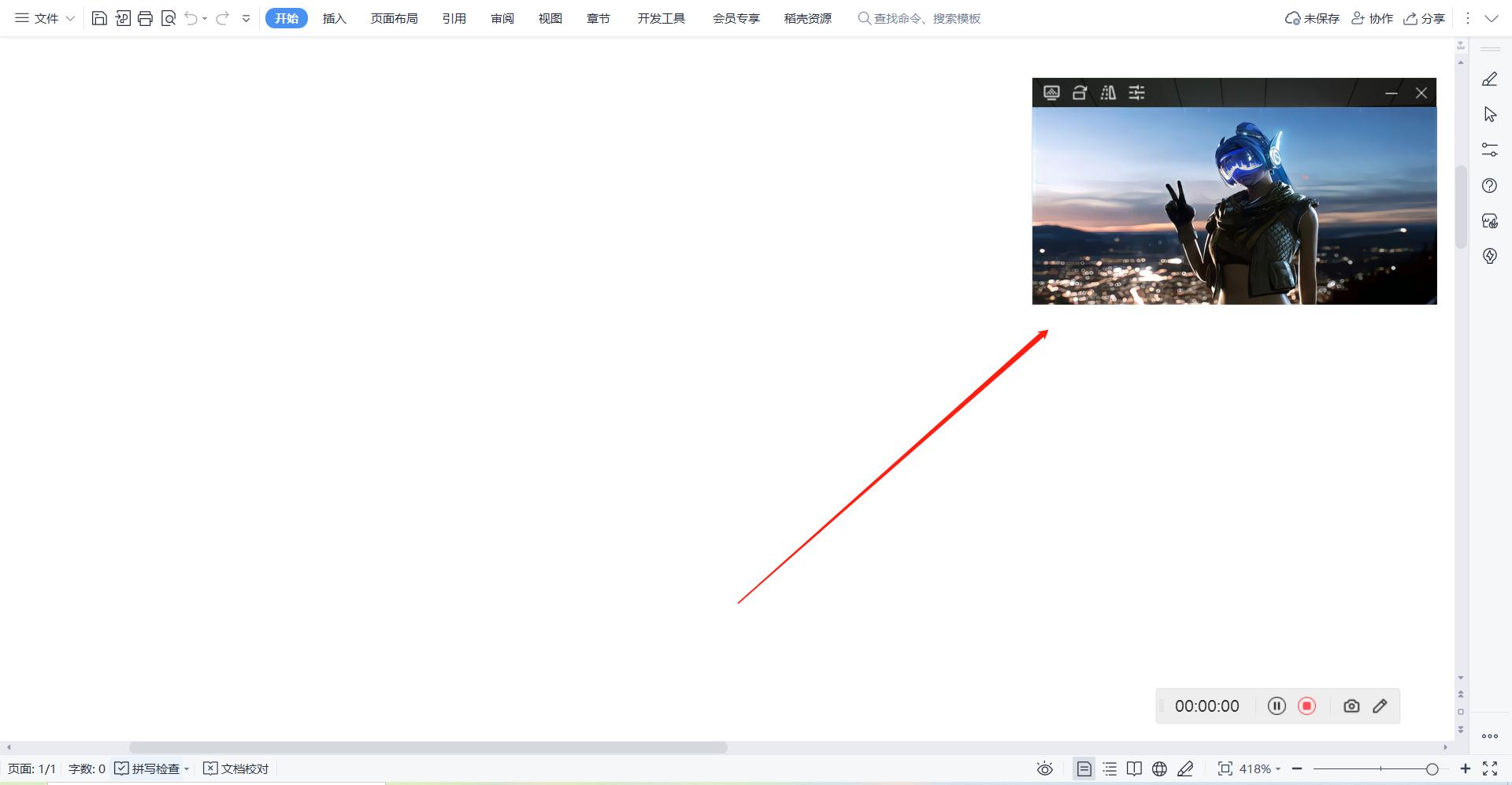
Task: Rotate the camera preview window
Action: click(1080, 92)
